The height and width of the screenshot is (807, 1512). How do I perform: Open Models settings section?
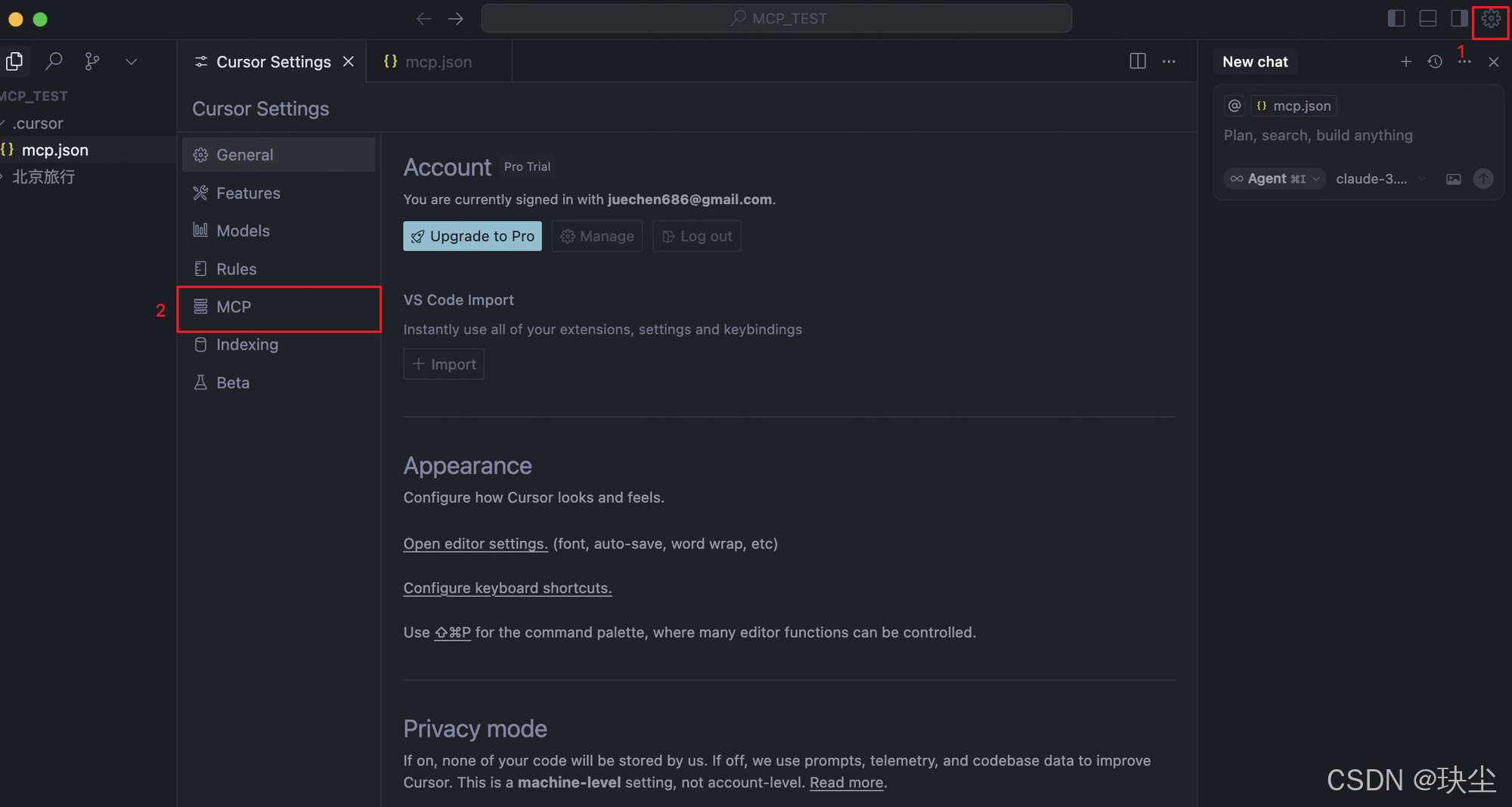pos(279,231)
